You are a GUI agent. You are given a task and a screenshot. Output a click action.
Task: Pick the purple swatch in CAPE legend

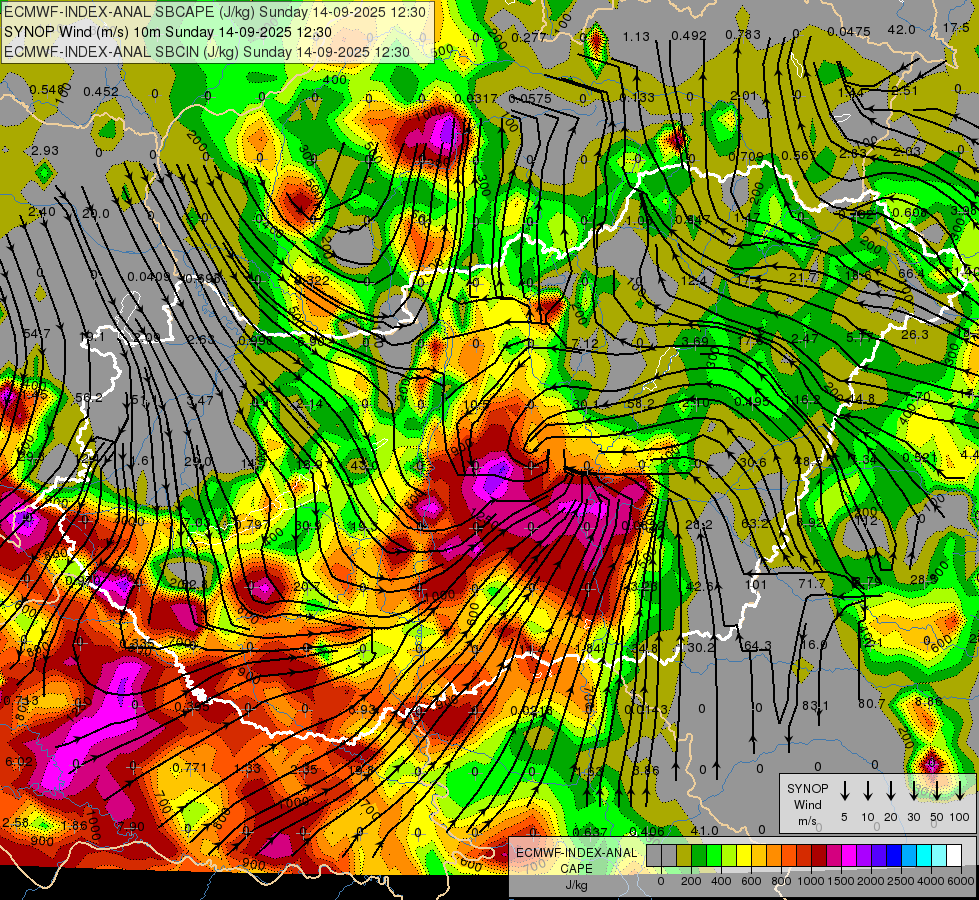pyautogui.click(x=863, y=856)
